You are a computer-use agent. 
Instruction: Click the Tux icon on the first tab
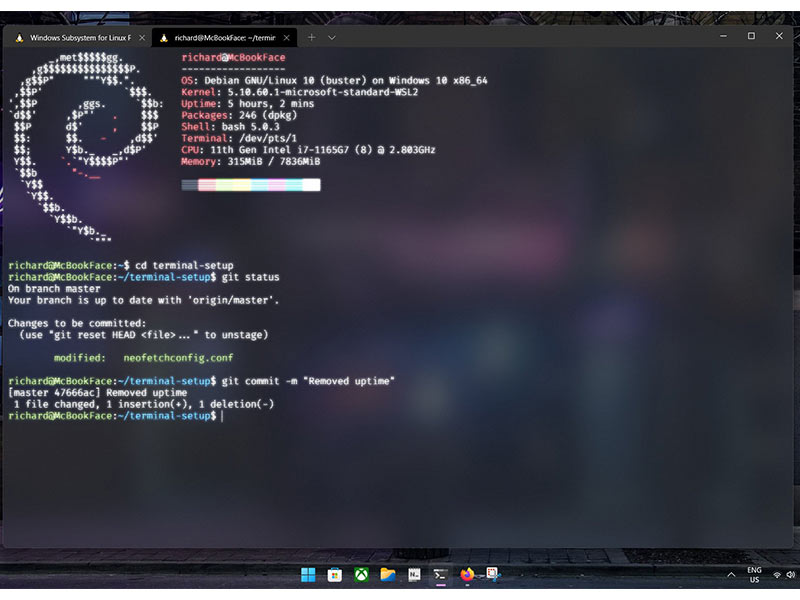coord(19,38)
